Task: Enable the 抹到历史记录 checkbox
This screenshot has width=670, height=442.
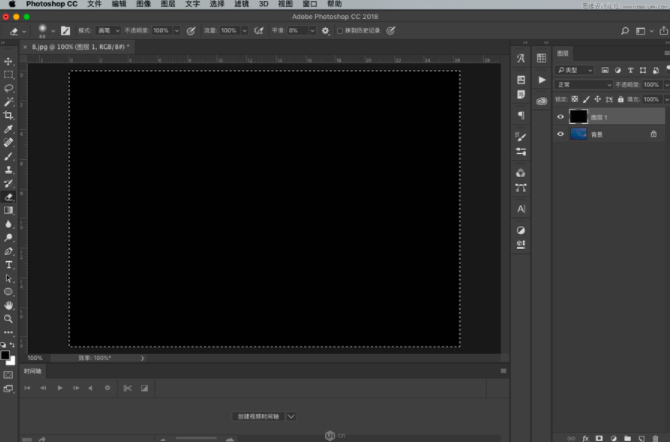Action: coord(339,31)
